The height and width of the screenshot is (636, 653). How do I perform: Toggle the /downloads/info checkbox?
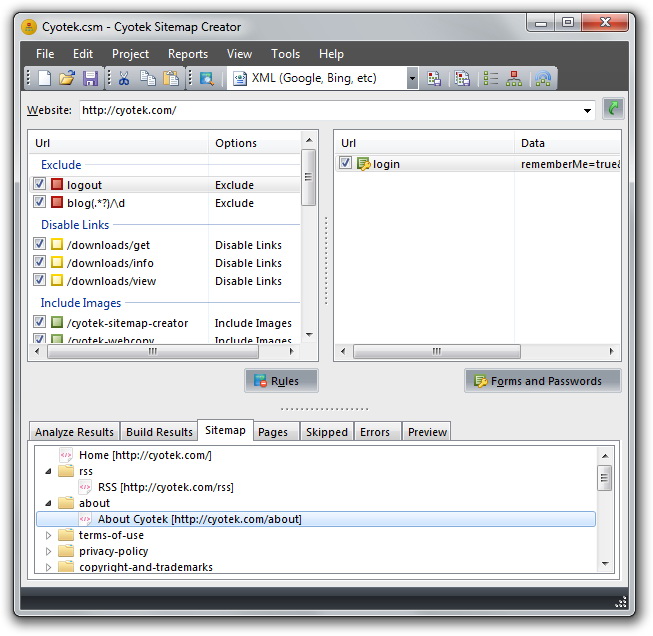coord(40,262)
